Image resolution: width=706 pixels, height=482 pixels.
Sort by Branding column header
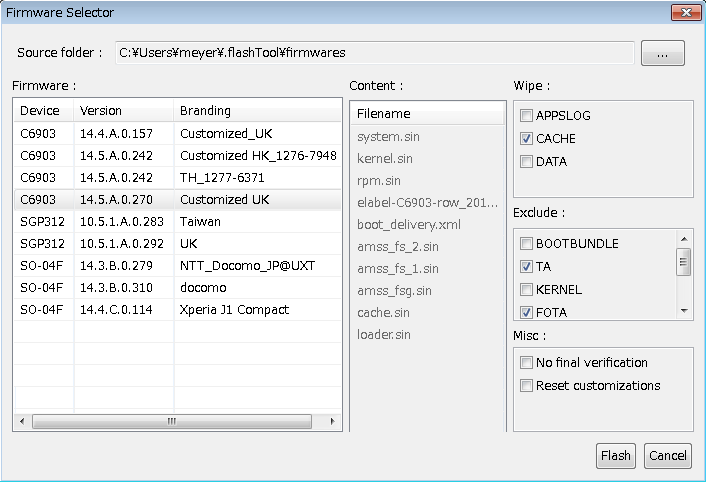(258, 111)
